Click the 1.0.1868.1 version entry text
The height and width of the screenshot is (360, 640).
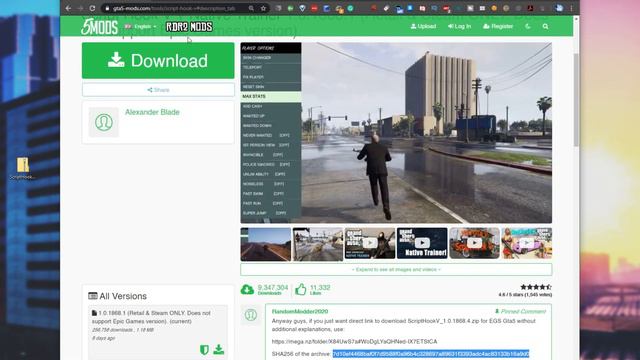coord(151,317)
